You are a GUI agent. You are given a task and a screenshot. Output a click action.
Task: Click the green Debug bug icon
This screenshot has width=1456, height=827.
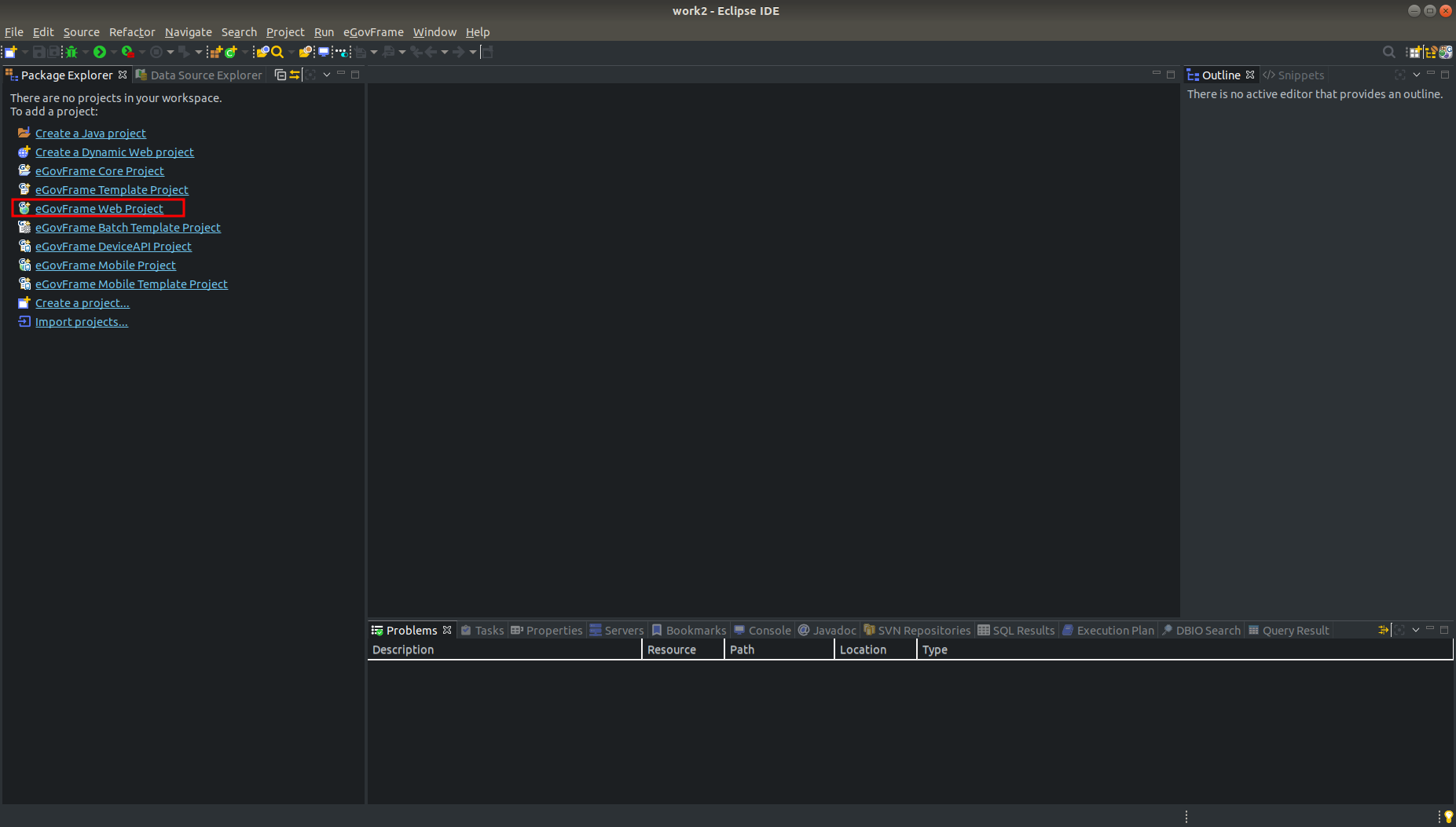click(x=72, y=52)
